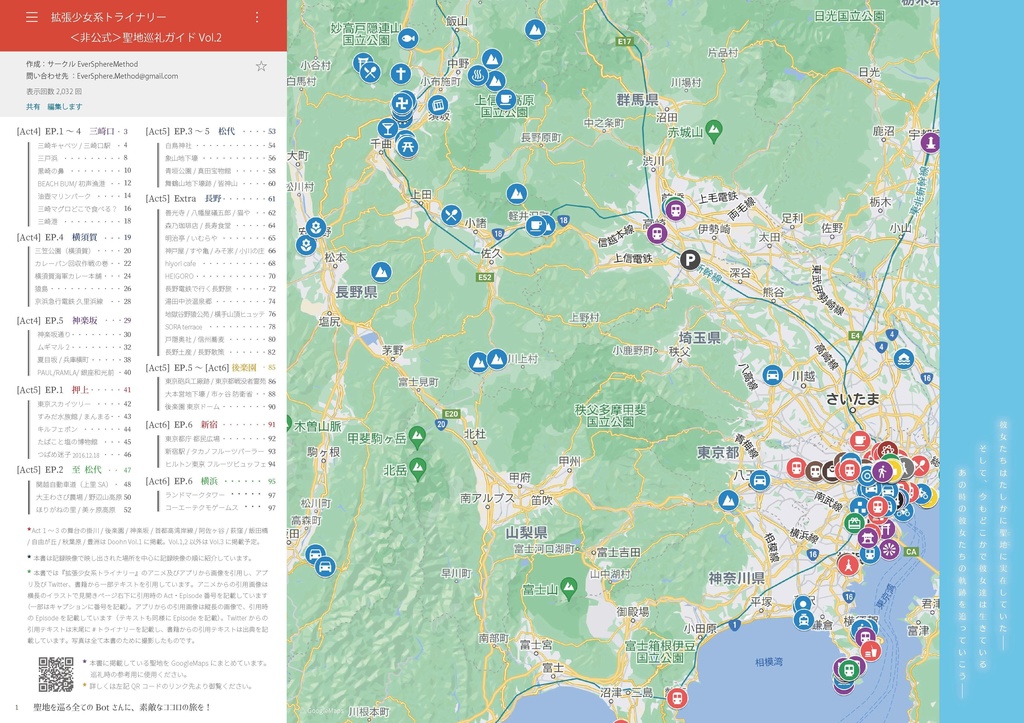Click the purple monument marker near 宇都宮

point(930,142)
